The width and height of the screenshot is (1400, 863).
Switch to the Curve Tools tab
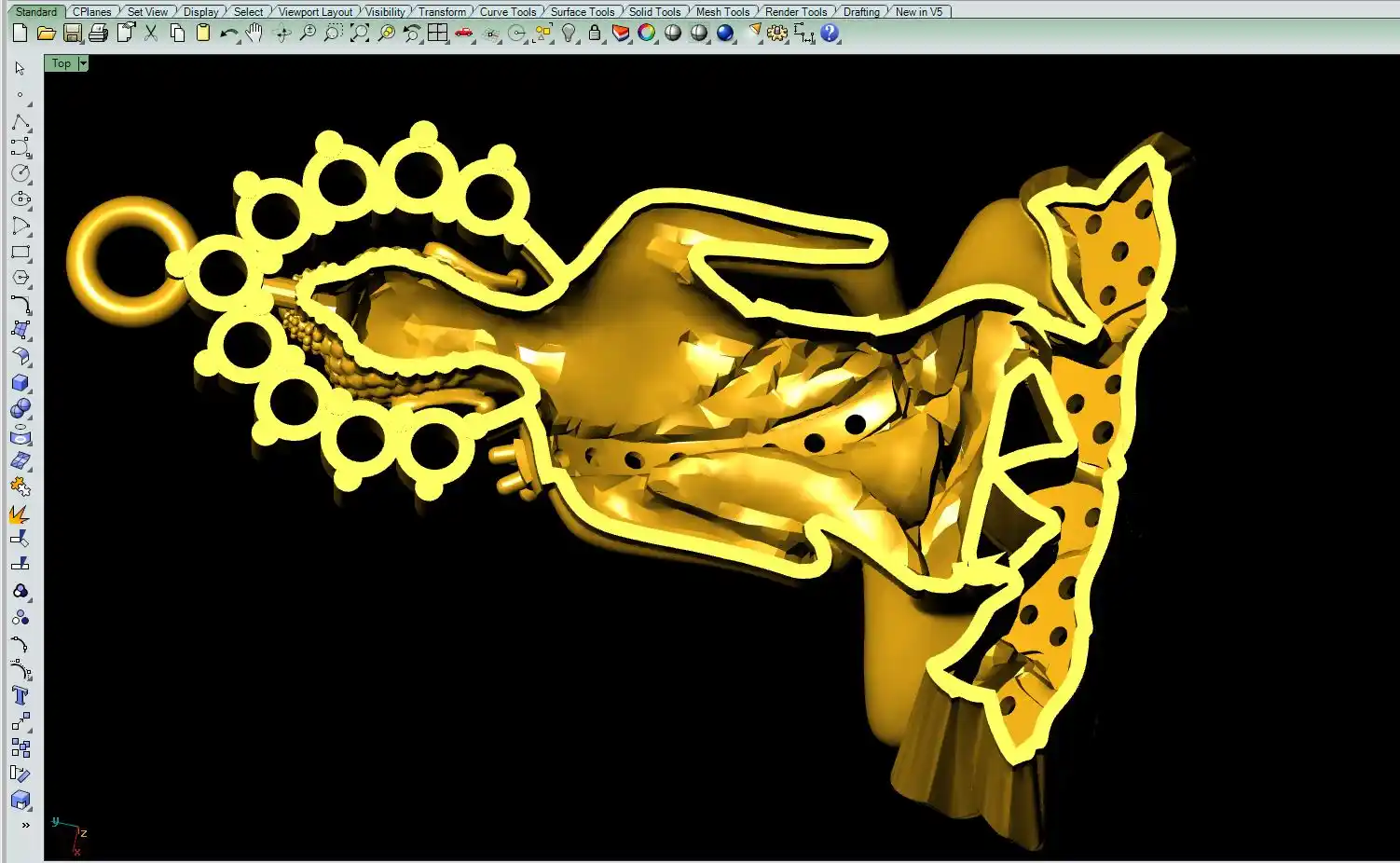click(x=507, y=12)
